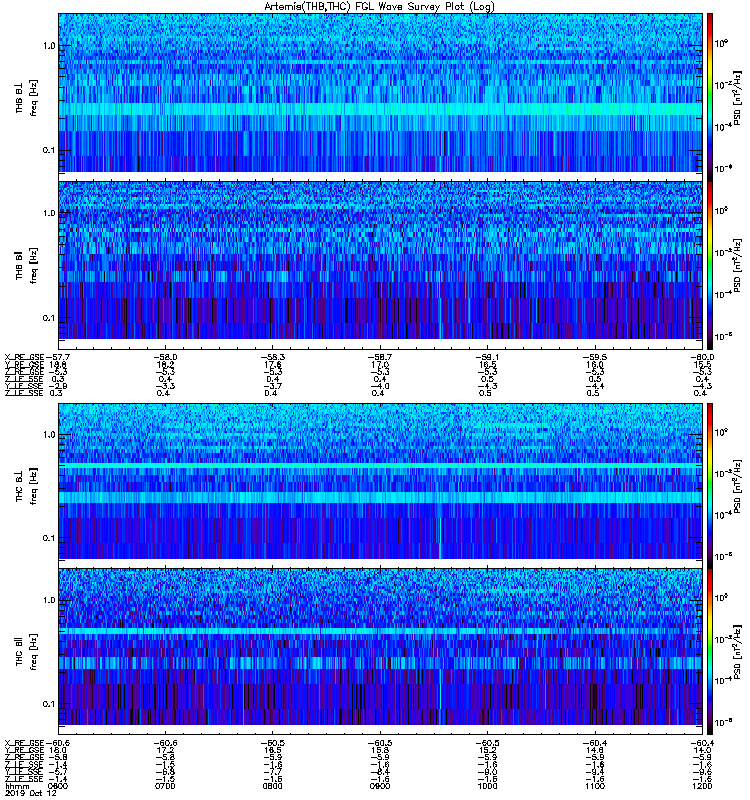Click the '1.0' frequency tick of THB B-parallel panel
Viewport: 750px width, 800px height.
(x=49, y=213)
